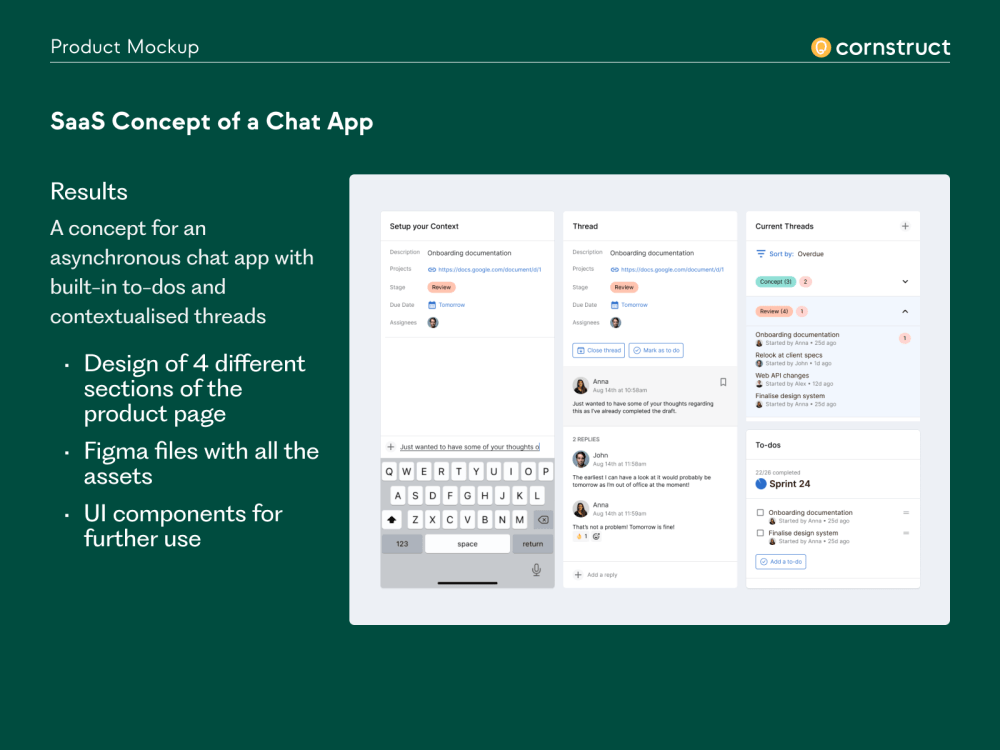Check the Onboarding documentation to-do checkbox
This screenshot has height=750, width=1000.
coord(760,513)
